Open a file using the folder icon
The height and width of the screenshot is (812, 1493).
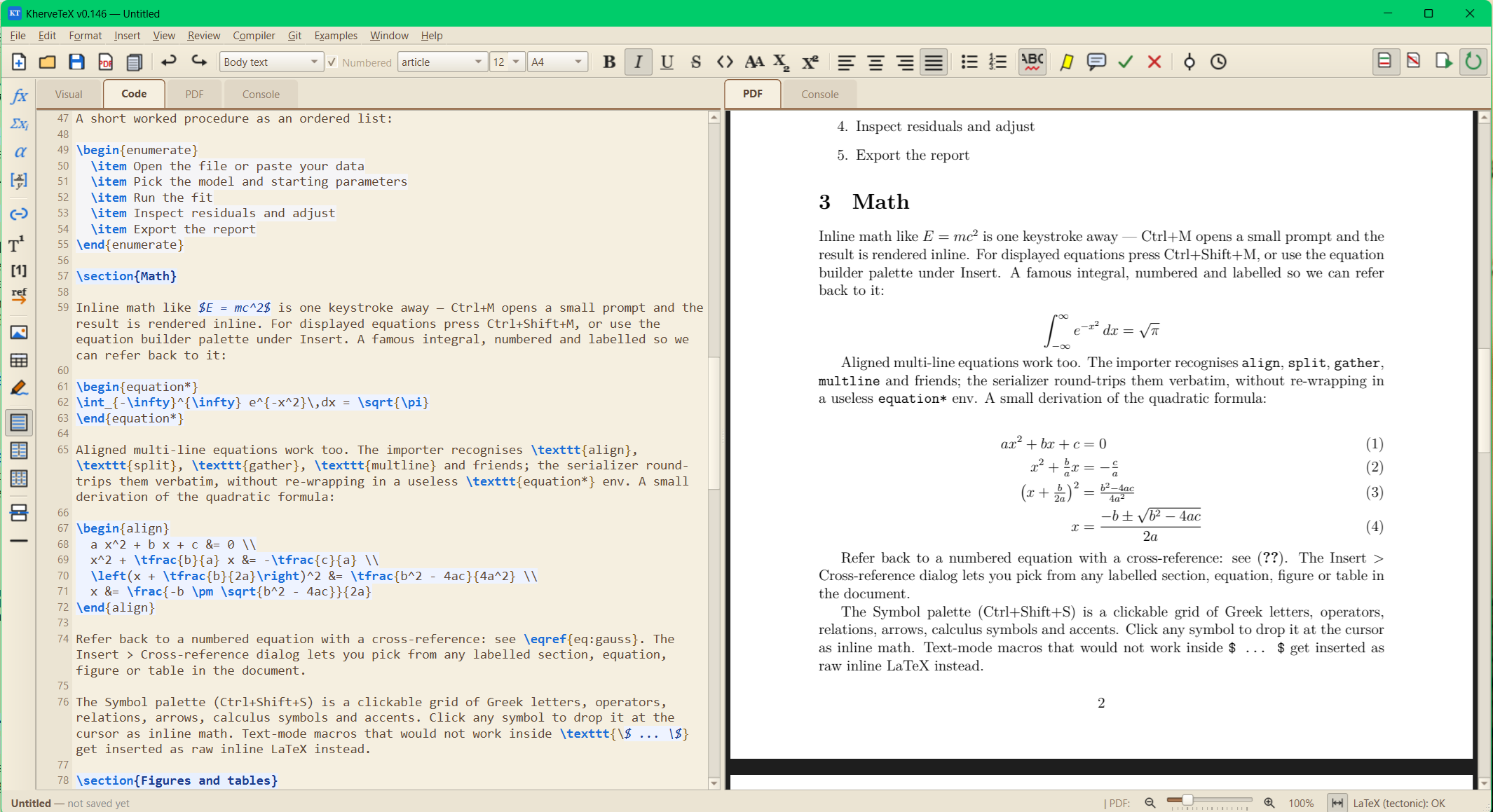(x=48, y=62)
